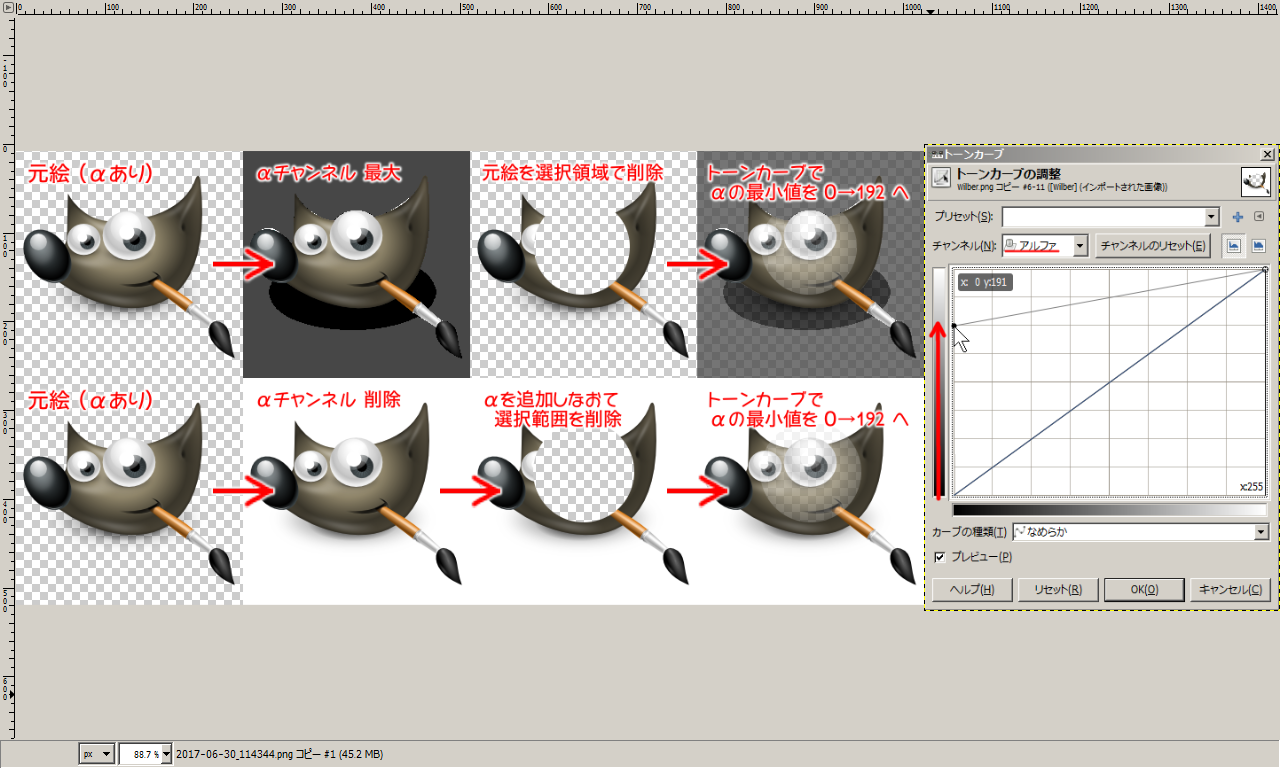Click the プリセット(S): label
Screen dimensions: 1280x768
963,218
